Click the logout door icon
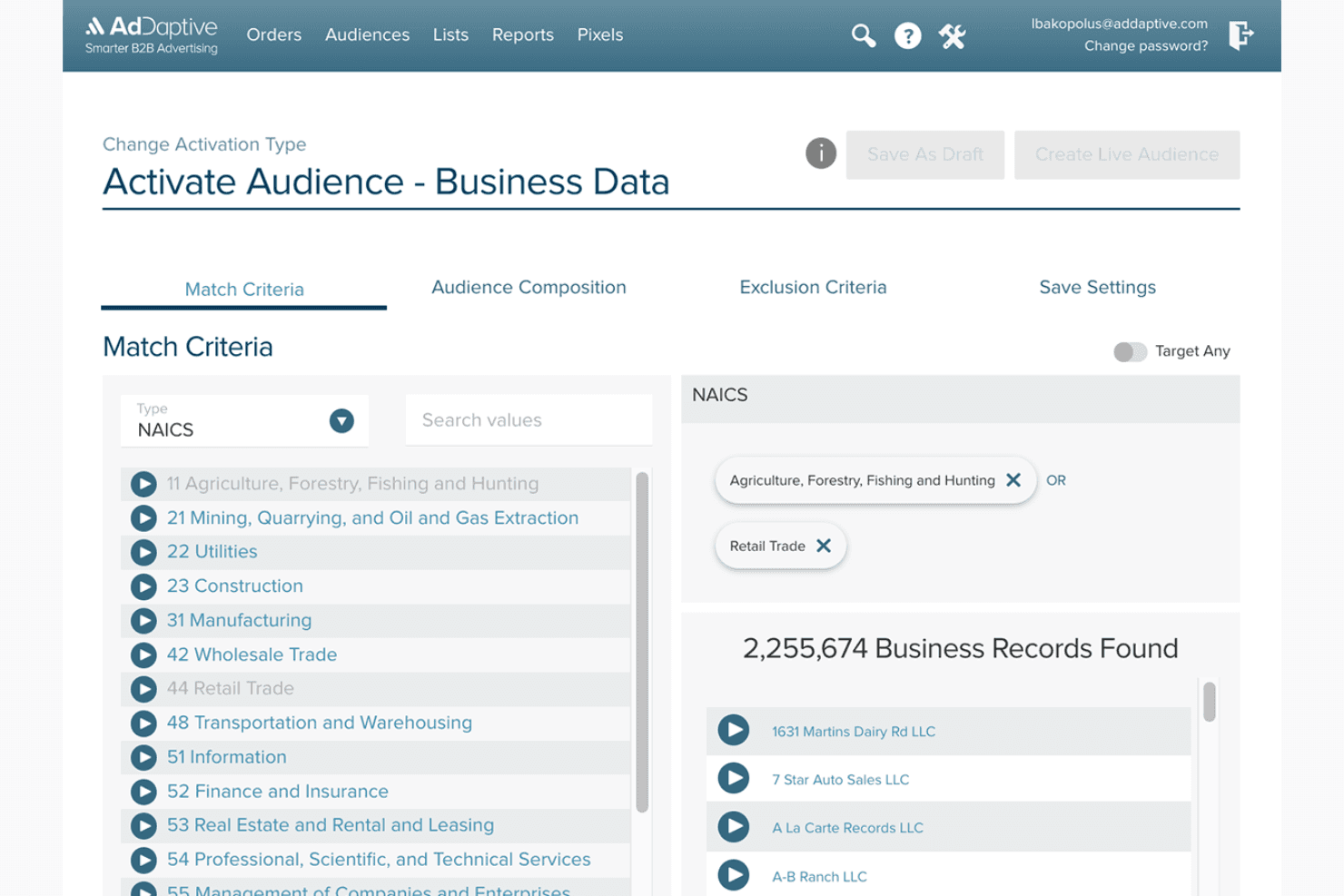 click(x=1240, y=34)
